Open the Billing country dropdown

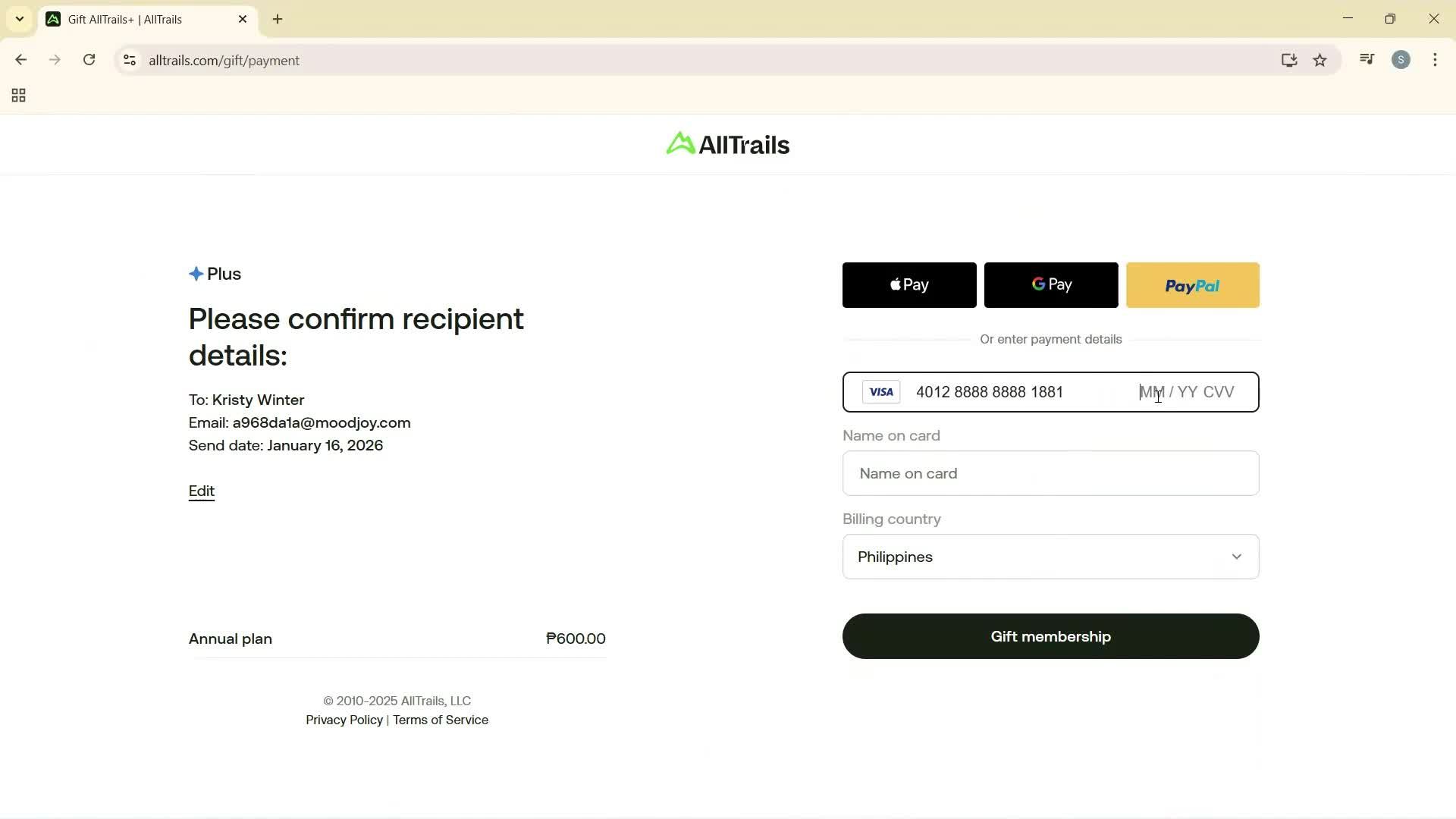pyautogui.click(x=1050, y=557)
